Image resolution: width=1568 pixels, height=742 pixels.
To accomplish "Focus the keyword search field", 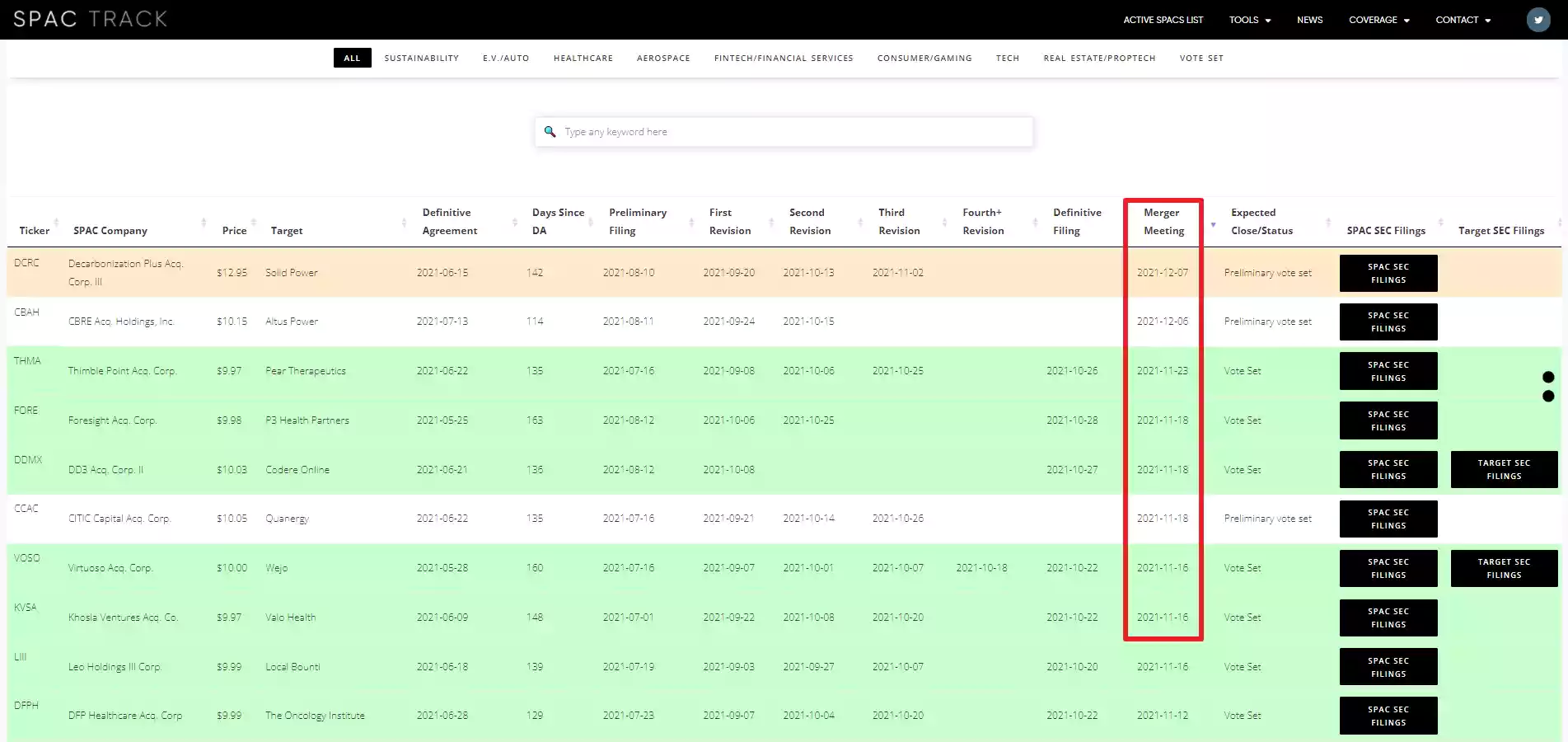I will [x=784, y=132].
